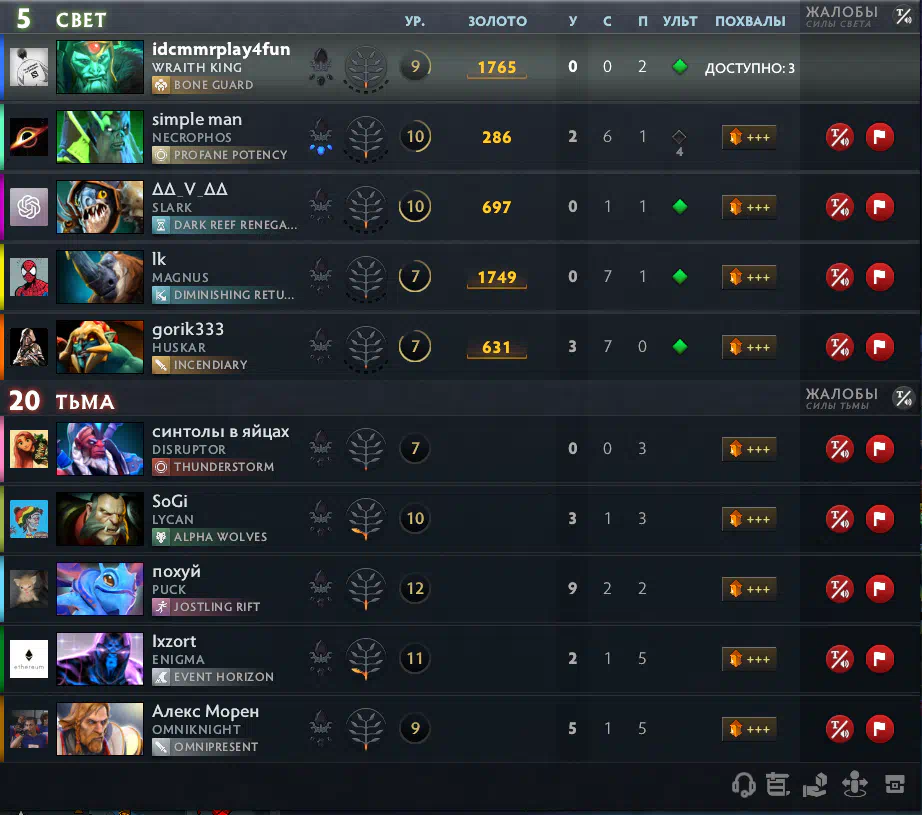Click the scroll list icon at bottom
This screenshot has width=922, height=815.
(778, 784)
